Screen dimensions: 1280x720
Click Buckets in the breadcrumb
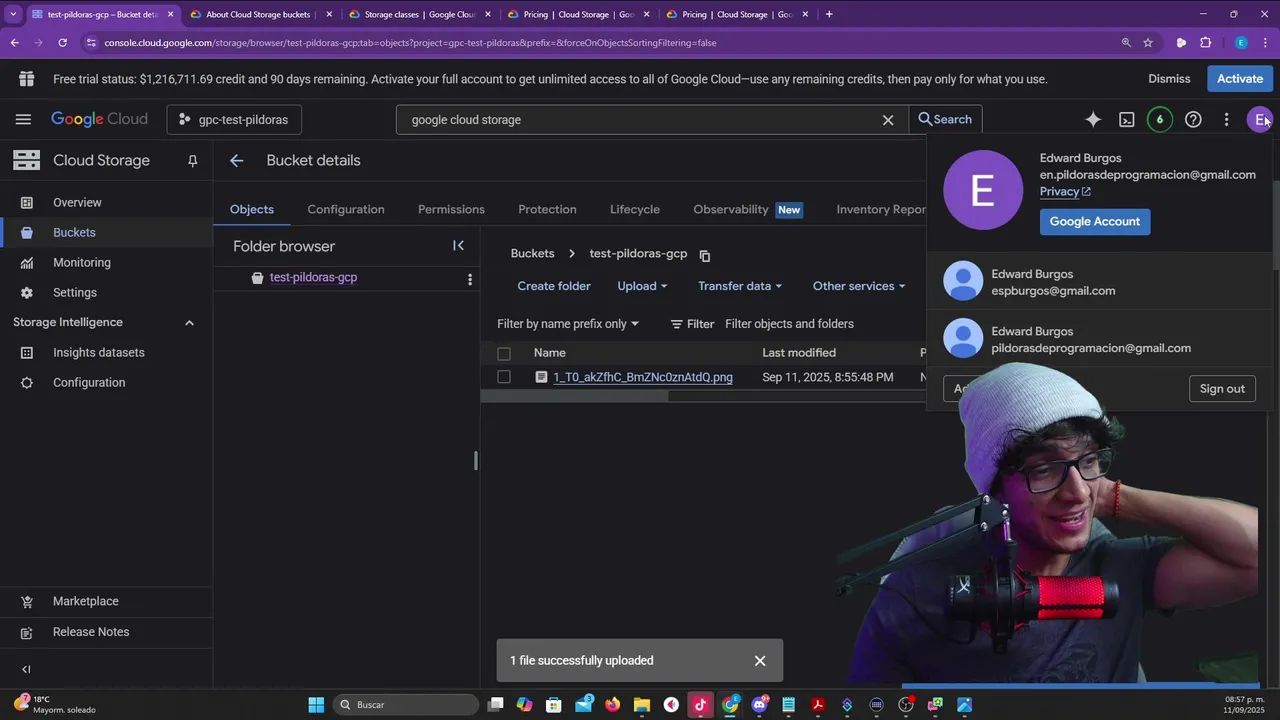click(532, 254)
